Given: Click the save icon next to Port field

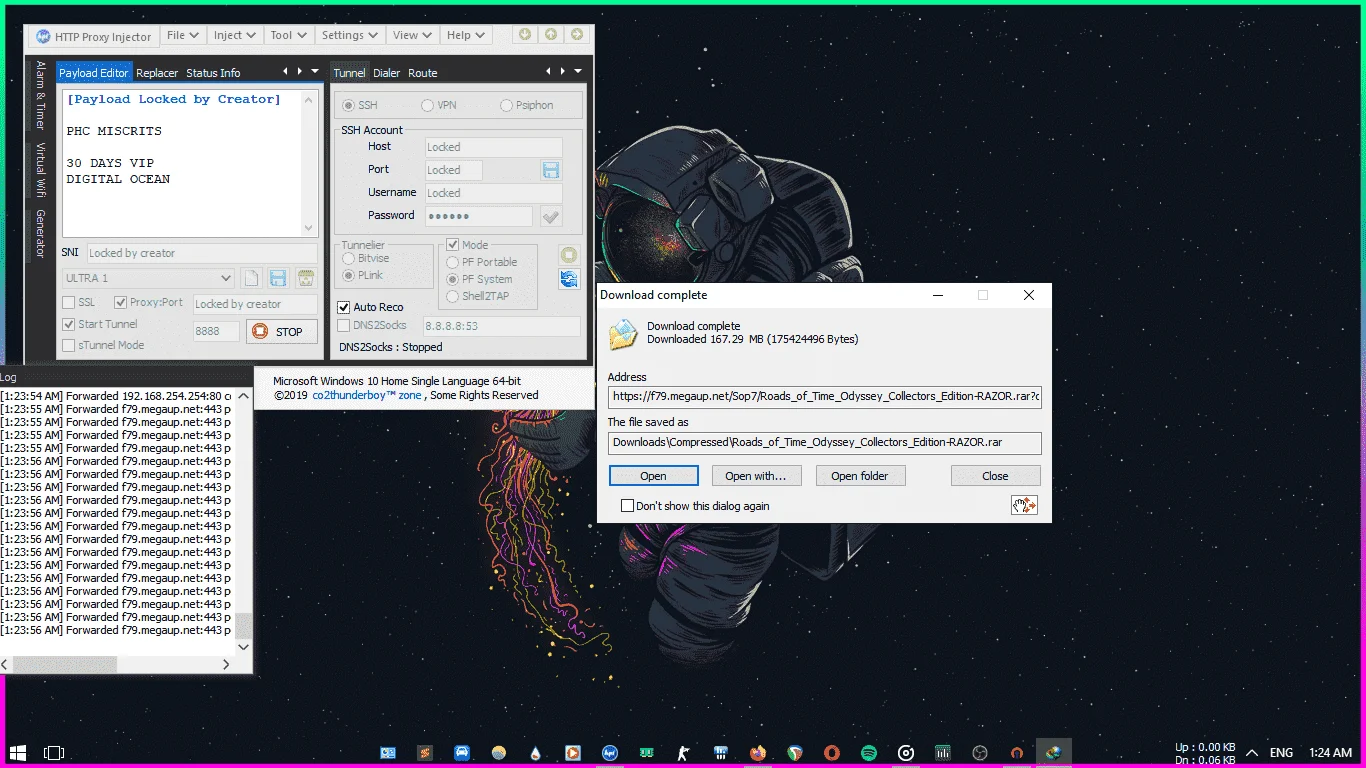Looking at the screenshot, I should click(x=551, y=170).
